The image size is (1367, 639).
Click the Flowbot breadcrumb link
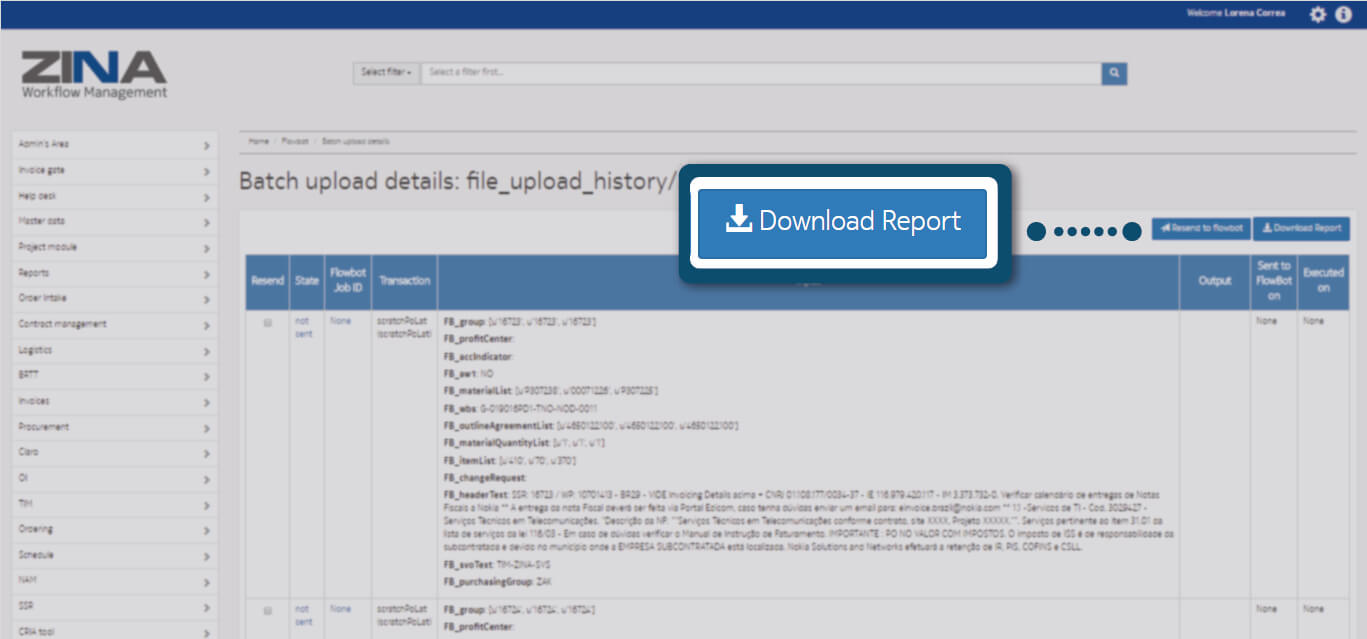pos(295,142)
